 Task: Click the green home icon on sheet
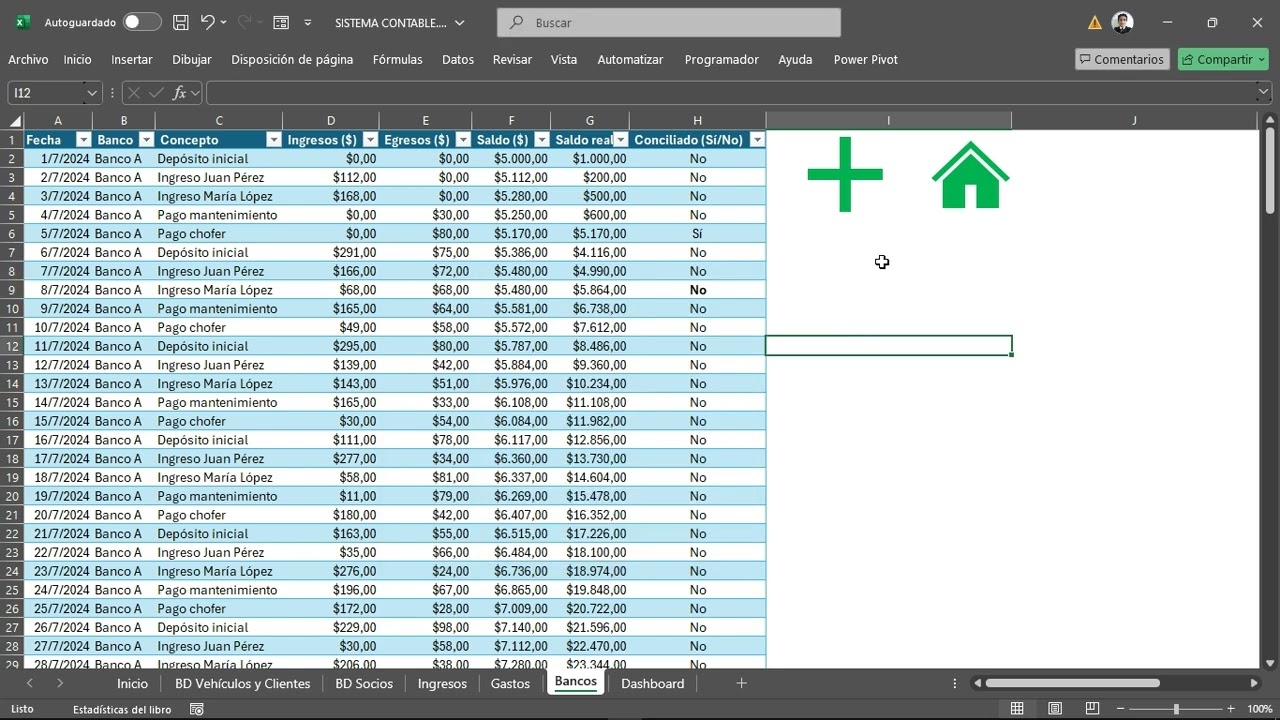pyautogui.click(x=970, y=175)
